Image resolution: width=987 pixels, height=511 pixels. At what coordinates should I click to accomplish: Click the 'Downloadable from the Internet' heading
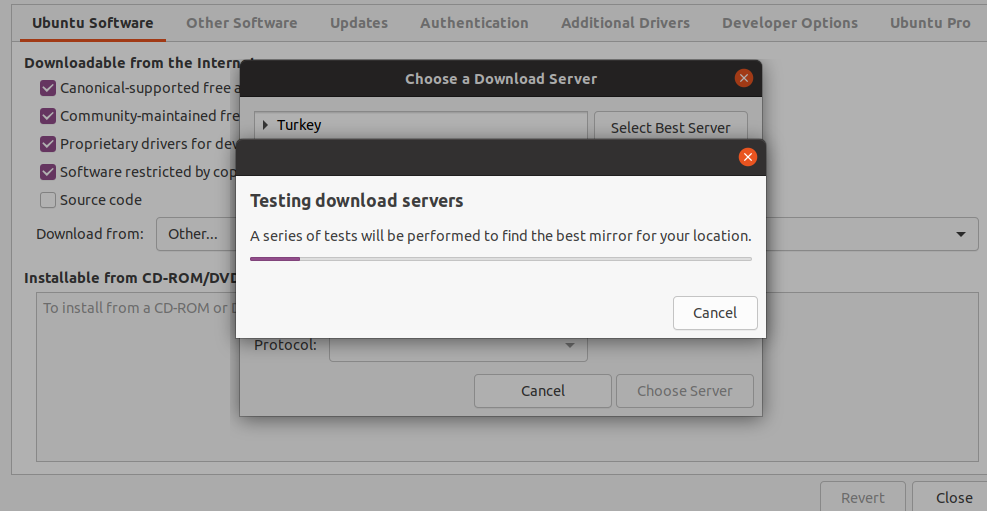139,63
